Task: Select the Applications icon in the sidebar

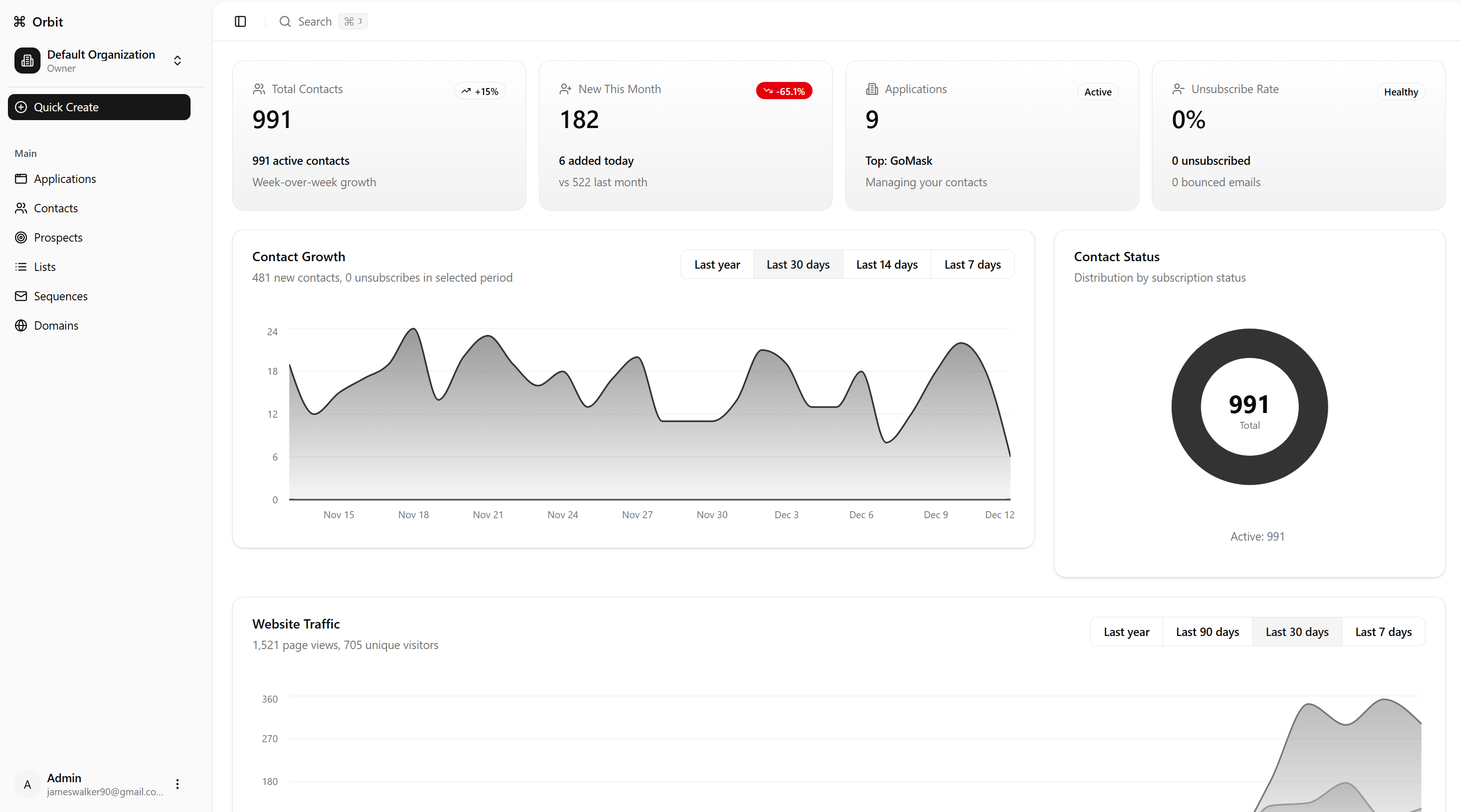Action: pyautogui.click(x=21, y=178)
